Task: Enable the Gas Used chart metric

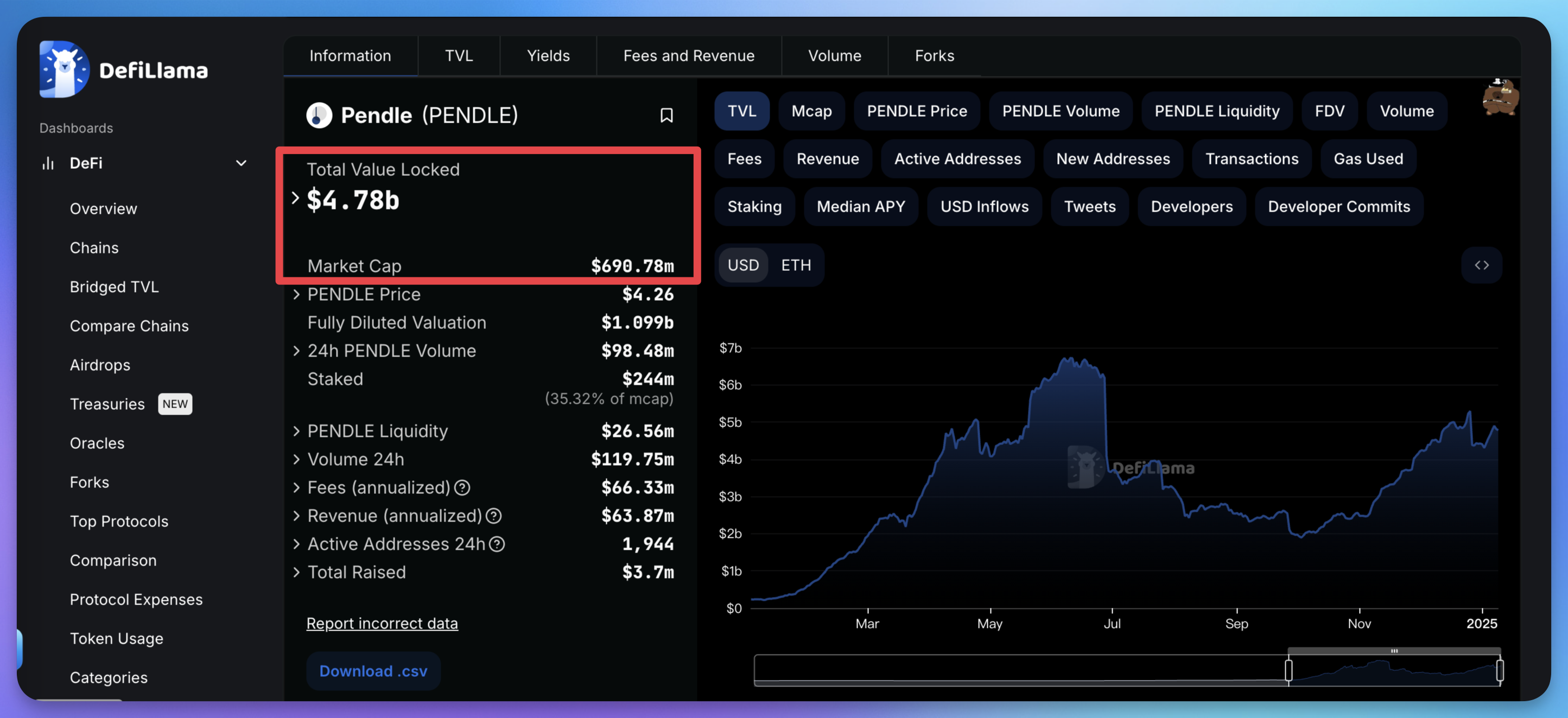Action: [x=1368, y=159]
